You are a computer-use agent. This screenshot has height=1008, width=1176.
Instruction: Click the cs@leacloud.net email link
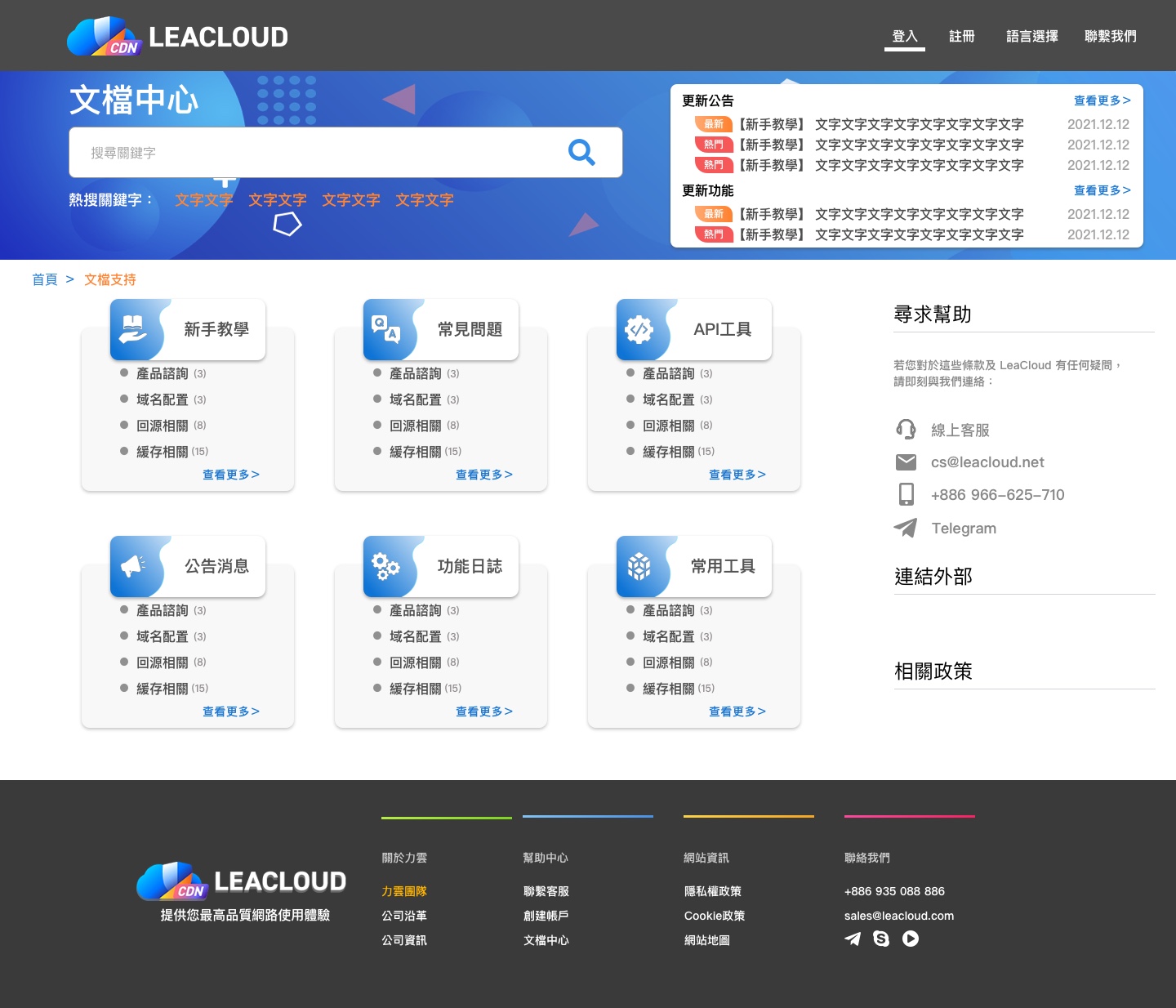pyautogui.click(x=987, y=462)
